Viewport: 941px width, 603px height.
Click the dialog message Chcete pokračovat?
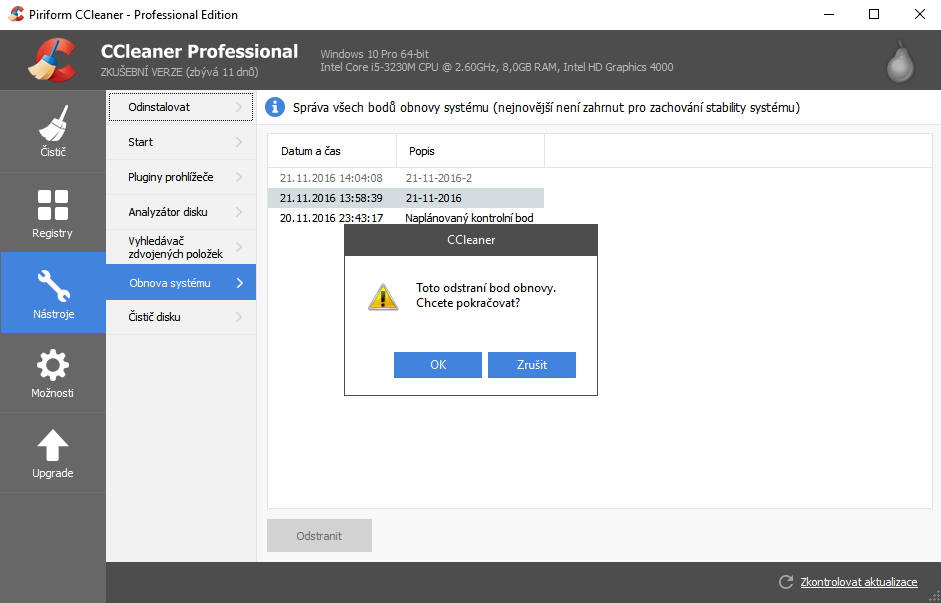click(x=468, y=303)
